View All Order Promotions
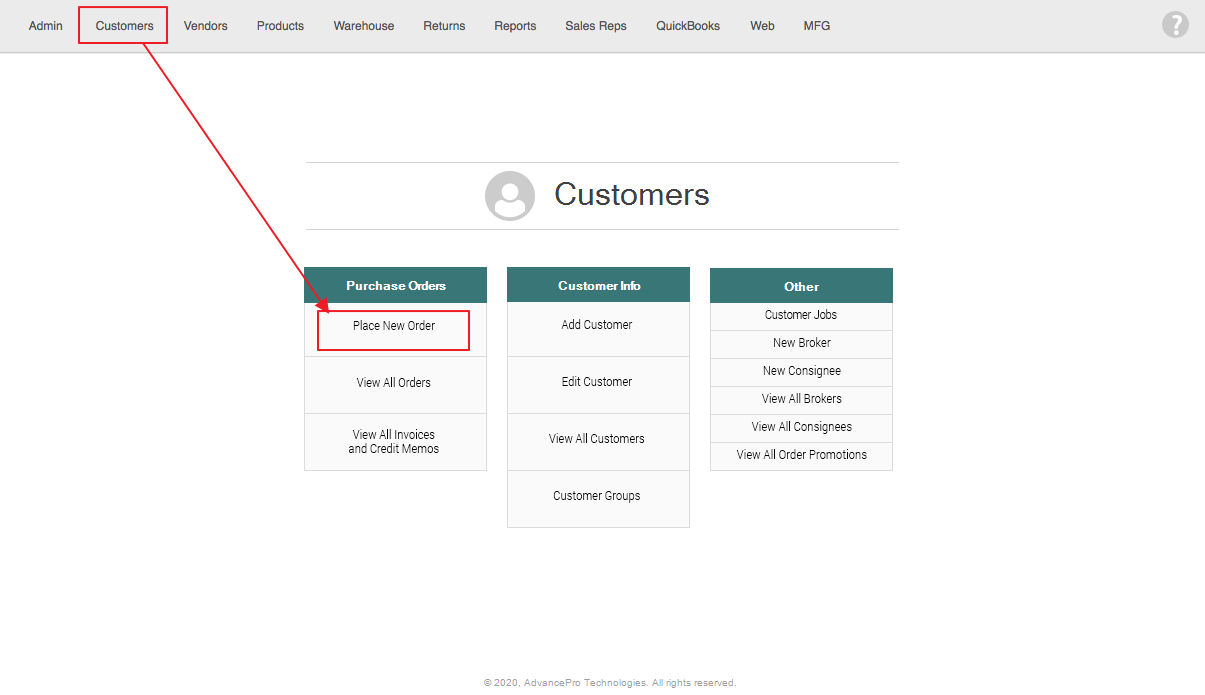The width and height of the screenshot is (1205, 695). (x=801, y=455)
